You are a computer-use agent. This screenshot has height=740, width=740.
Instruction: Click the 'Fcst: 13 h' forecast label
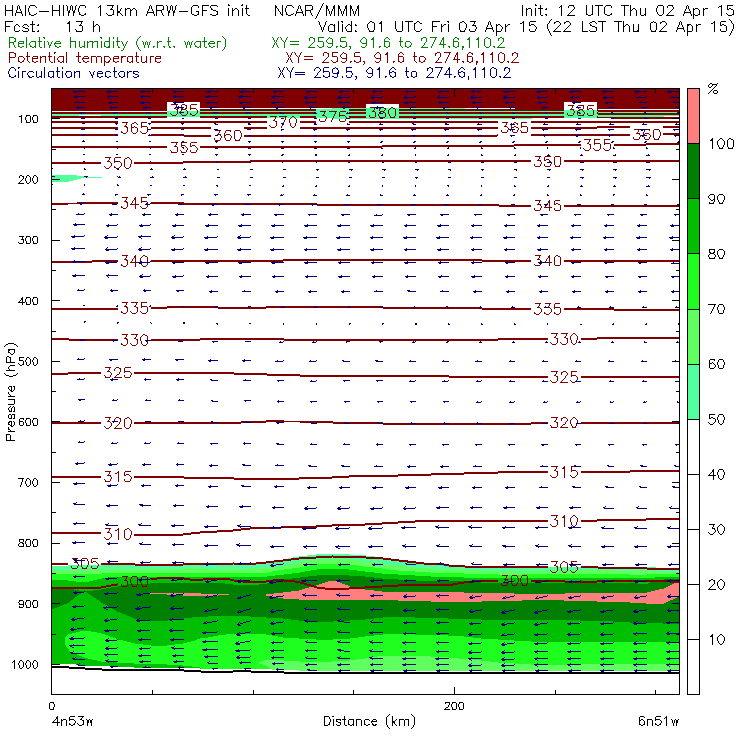point(52,26)
